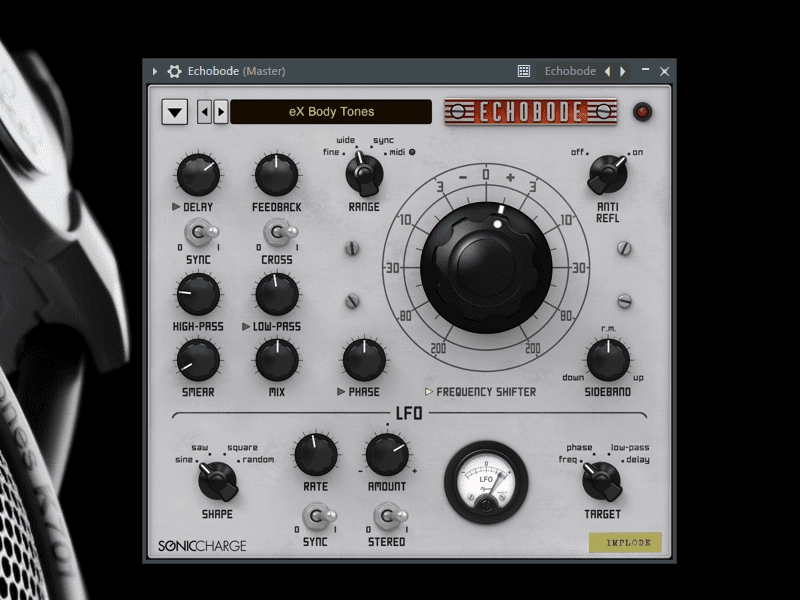Image resolution: width=800 pixels, height=600 pixels.
Task: Select the random LFO shape label
Action: pyautogui.click(x=258, y=460)
